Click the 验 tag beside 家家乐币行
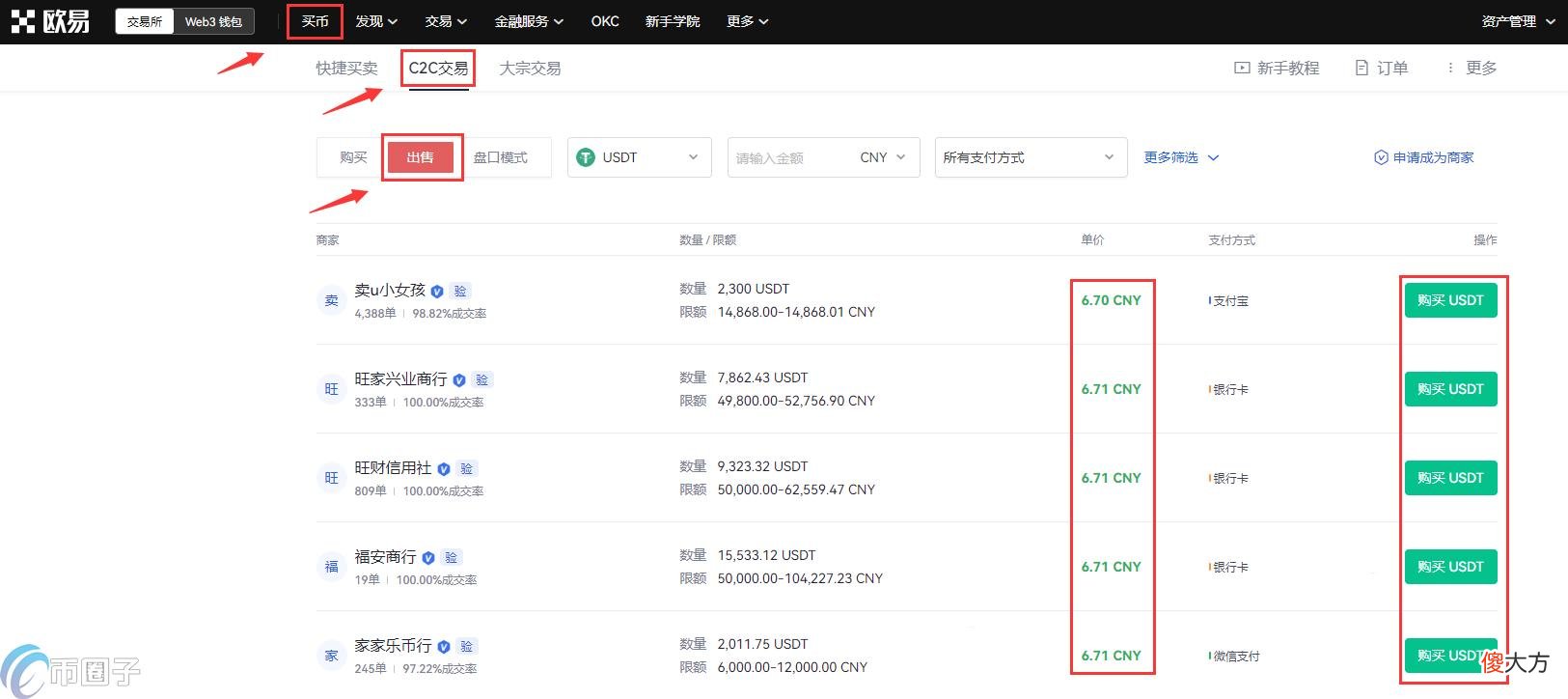Viewport: 1568px width, 699px height. (467, 646)
